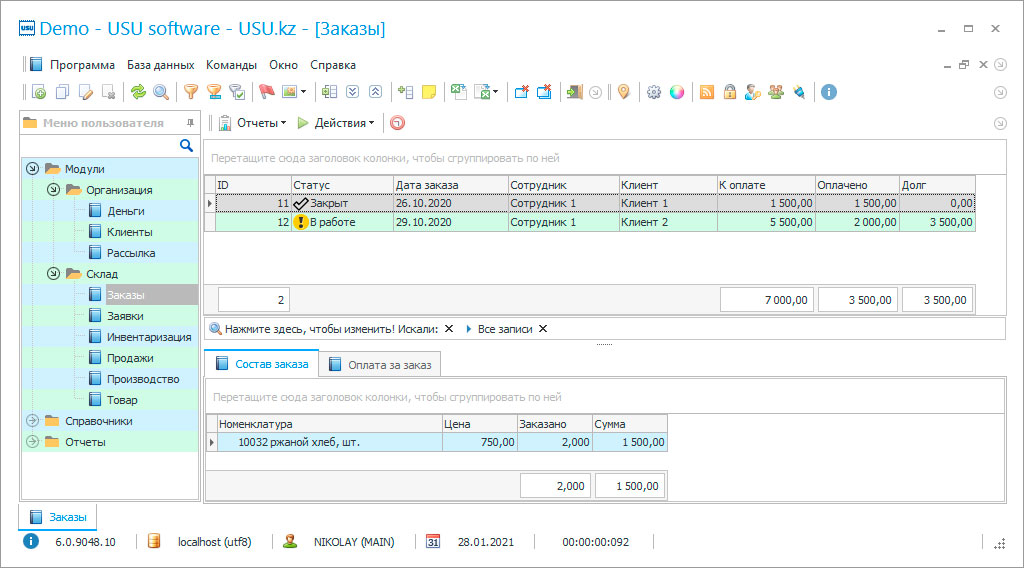The image size is (1024, 568).
Task: Expand the Отчеты tree node in the sidebar
Action: click(x=32, y=441)
